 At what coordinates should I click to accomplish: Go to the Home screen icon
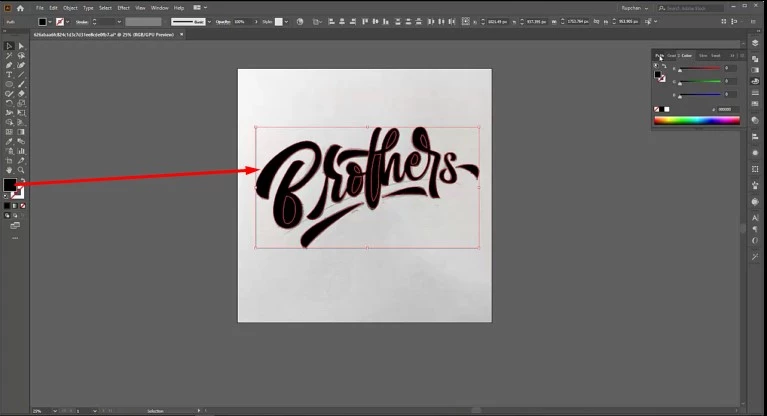click(x=20, y=8)
